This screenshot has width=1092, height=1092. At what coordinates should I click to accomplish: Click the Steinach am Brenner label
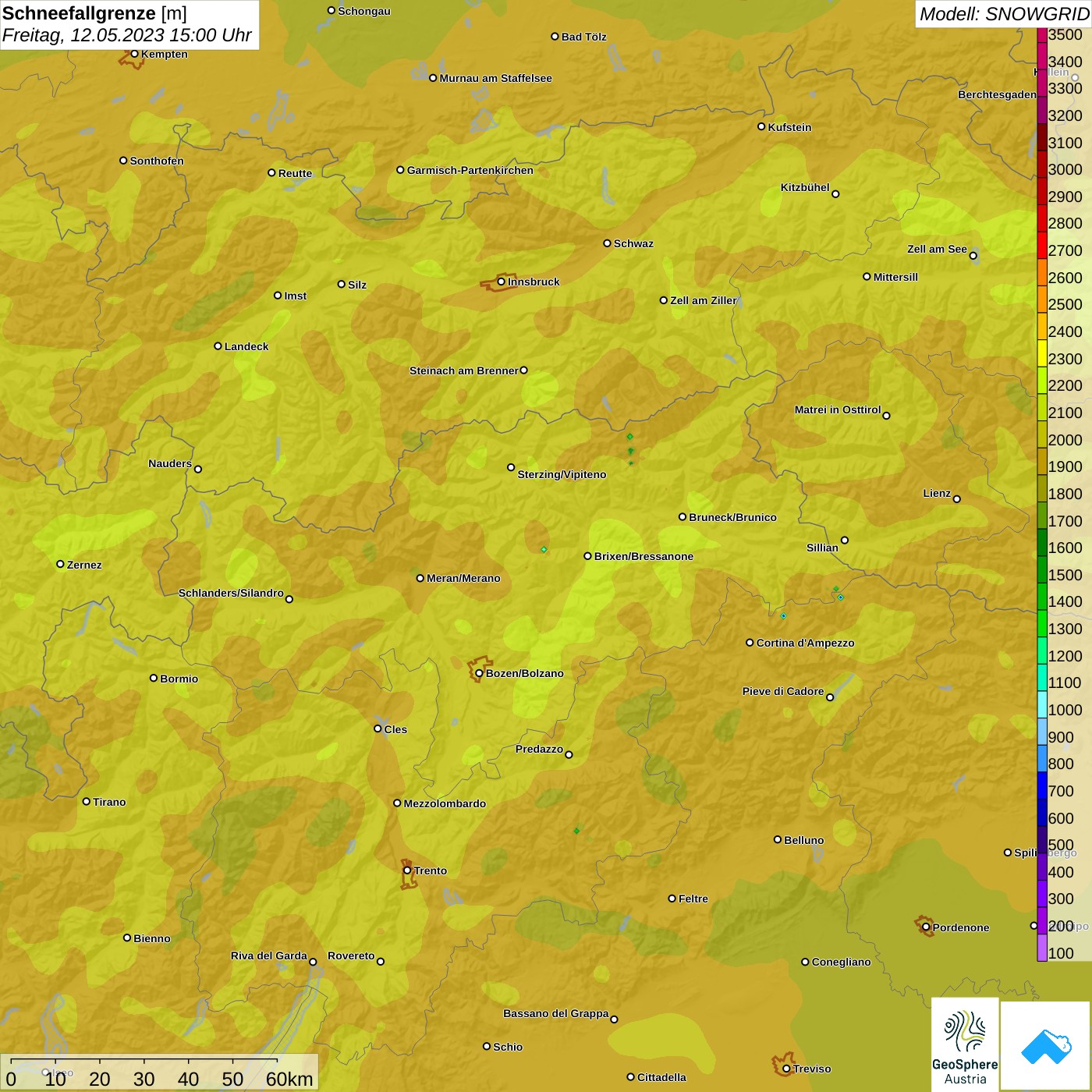(x=463, y=370)
